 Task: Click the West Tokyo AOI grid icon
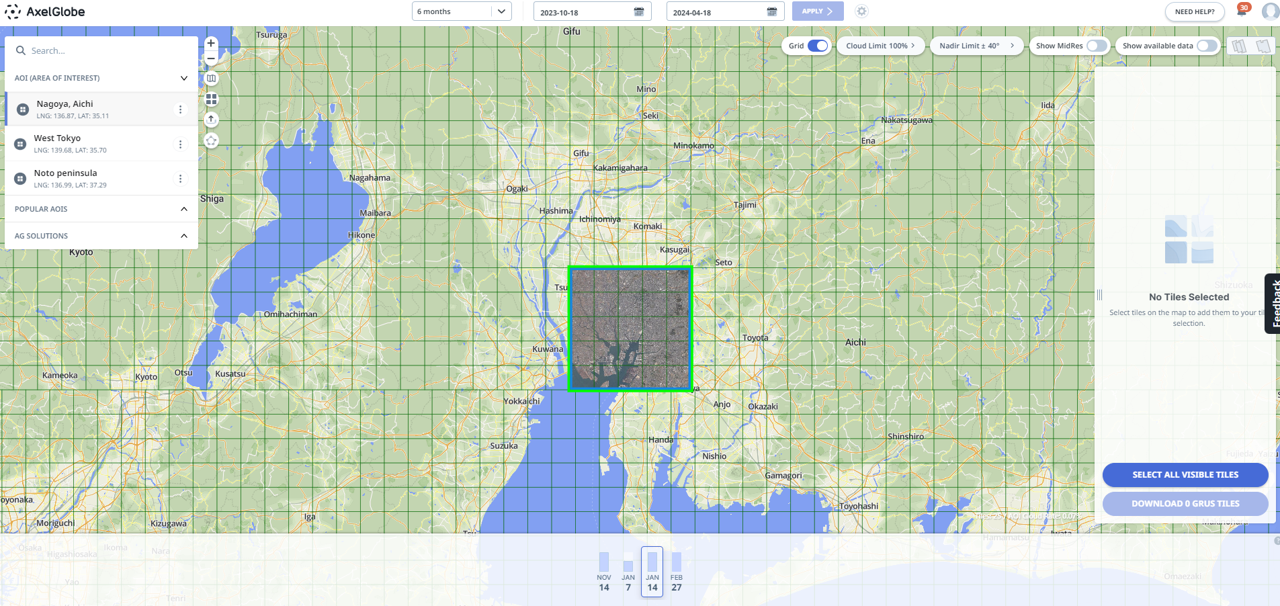[20, 144]
